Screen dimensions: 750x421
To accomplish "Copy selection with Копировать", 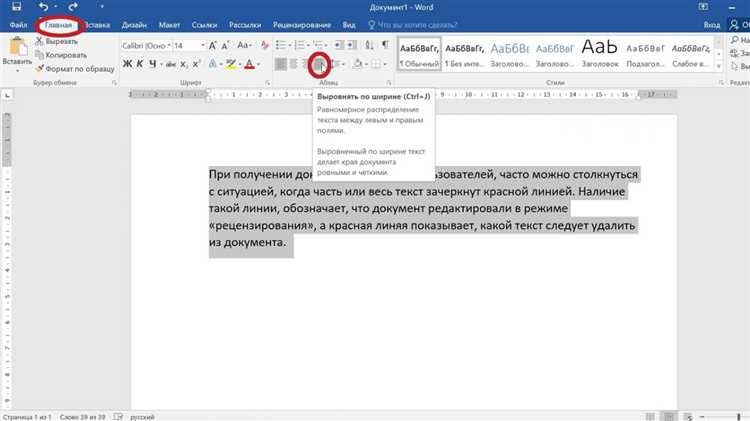I will [61, 55].
